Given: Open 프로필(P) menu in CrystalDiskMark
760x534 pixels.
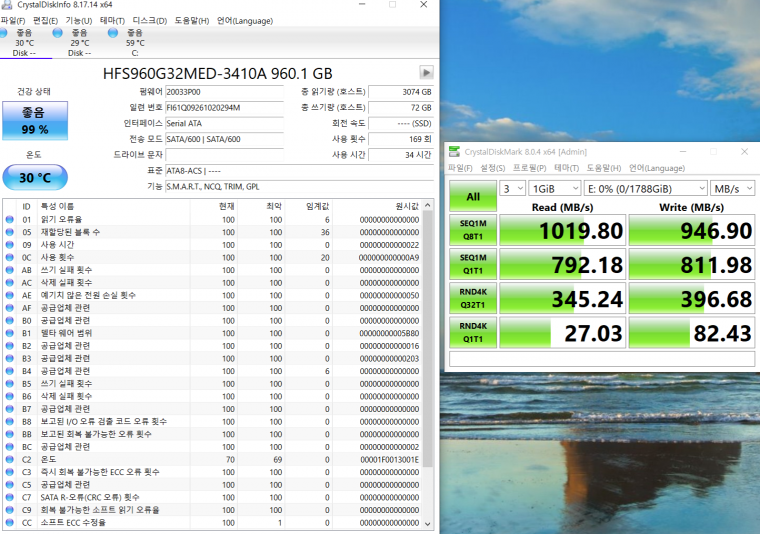Looking at the screenshot, I should [529, 168].
